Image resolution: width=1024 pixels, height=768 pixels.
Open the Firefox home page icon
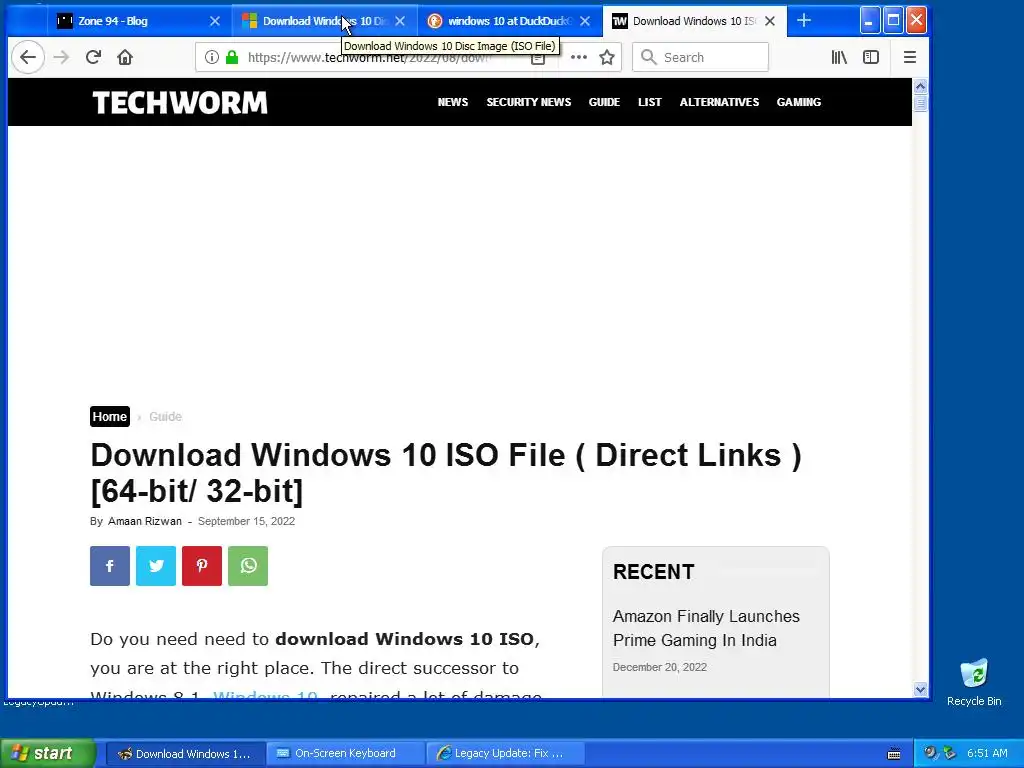tap(125, 57)
